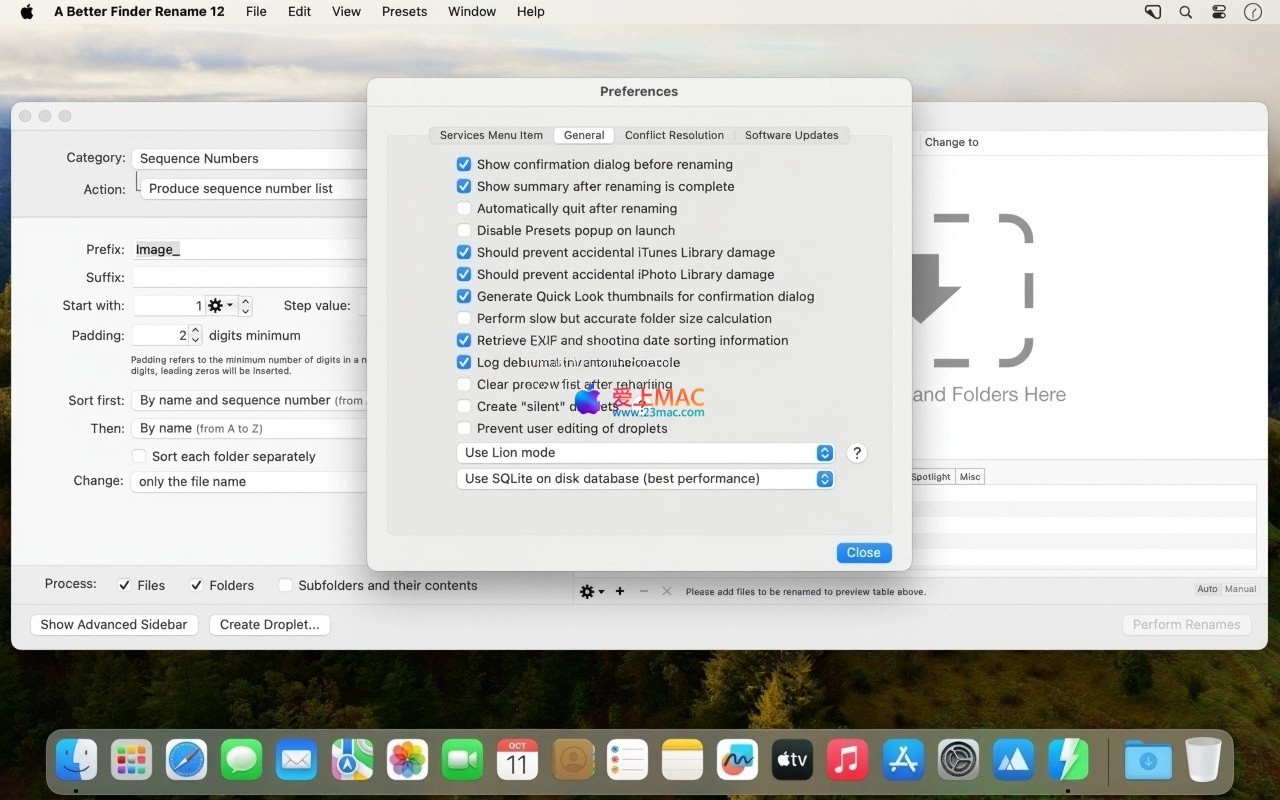
Task: Open the Presets menu in menu bar
Action: coord(404,12)
